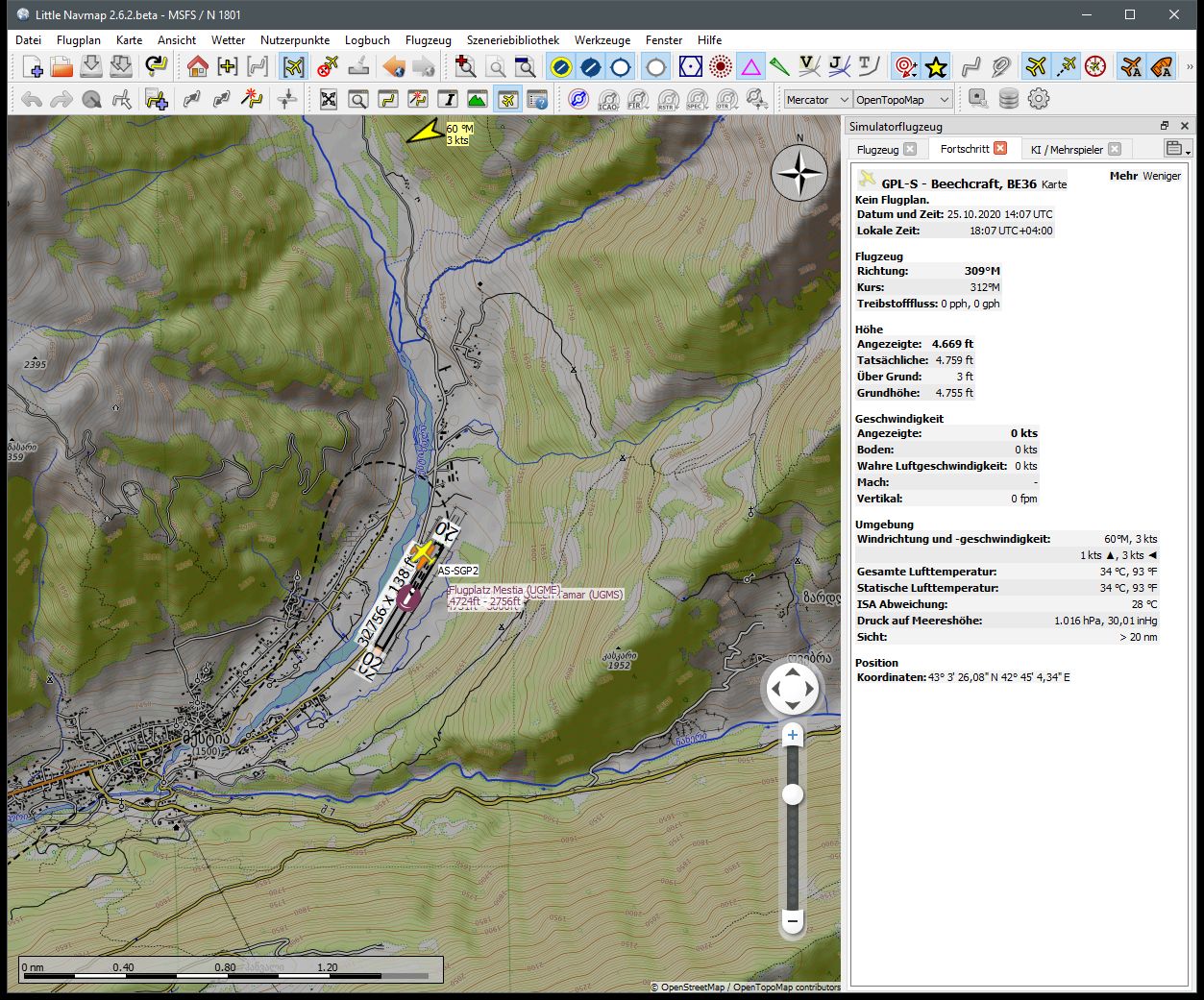Open the Flugplan menu

tap(78, 40)
